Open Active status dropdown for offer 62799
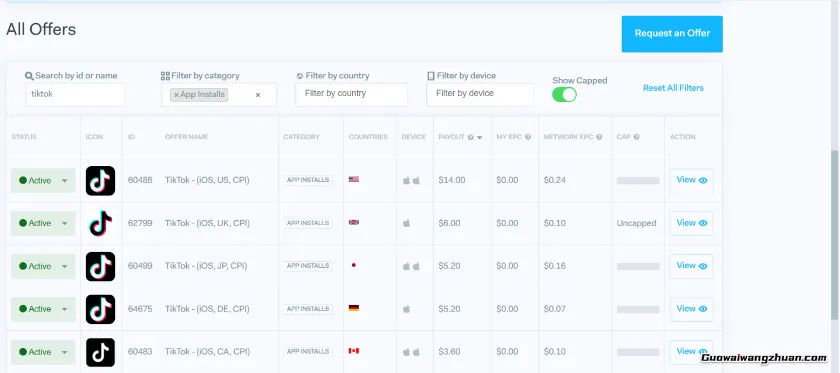The image size is (840, 373). coord(43,223)
